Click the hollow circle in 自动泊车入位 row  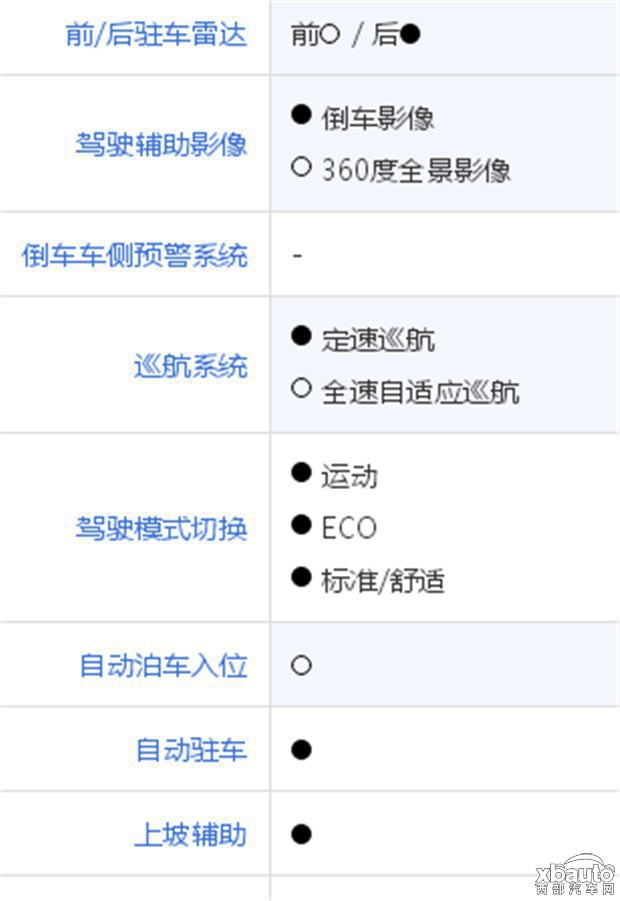point(301,665)
